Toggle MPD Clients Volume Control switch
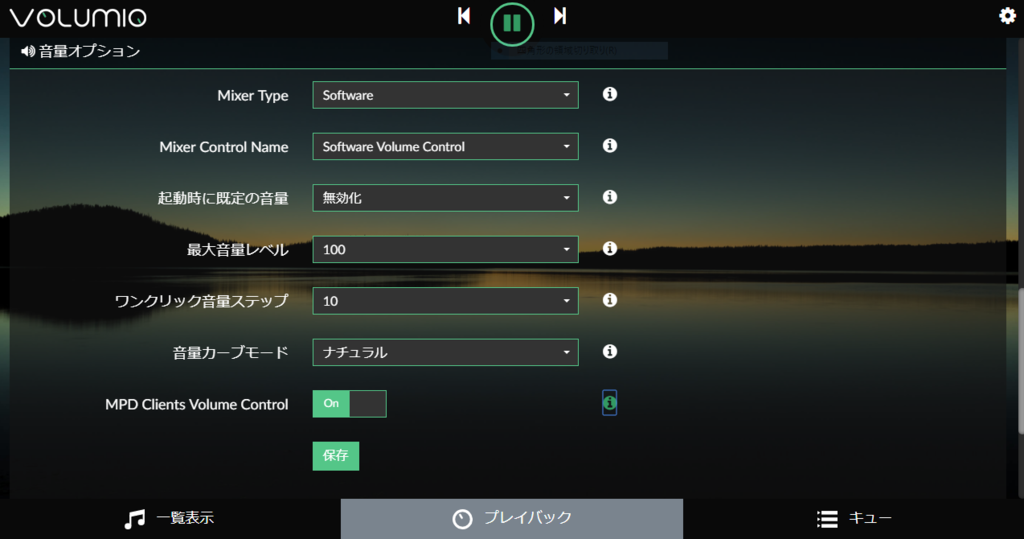 (349, 404)
